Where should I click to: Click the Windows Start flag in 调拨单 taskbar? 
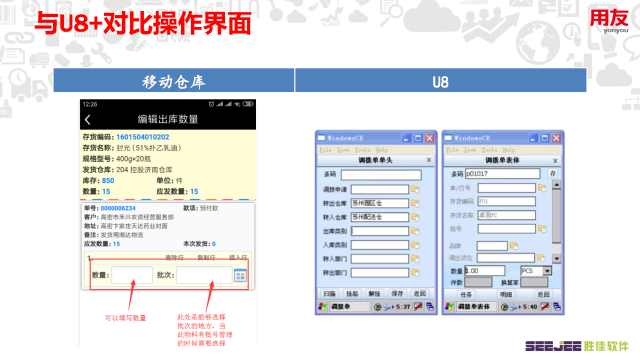(x=322, y=307)
